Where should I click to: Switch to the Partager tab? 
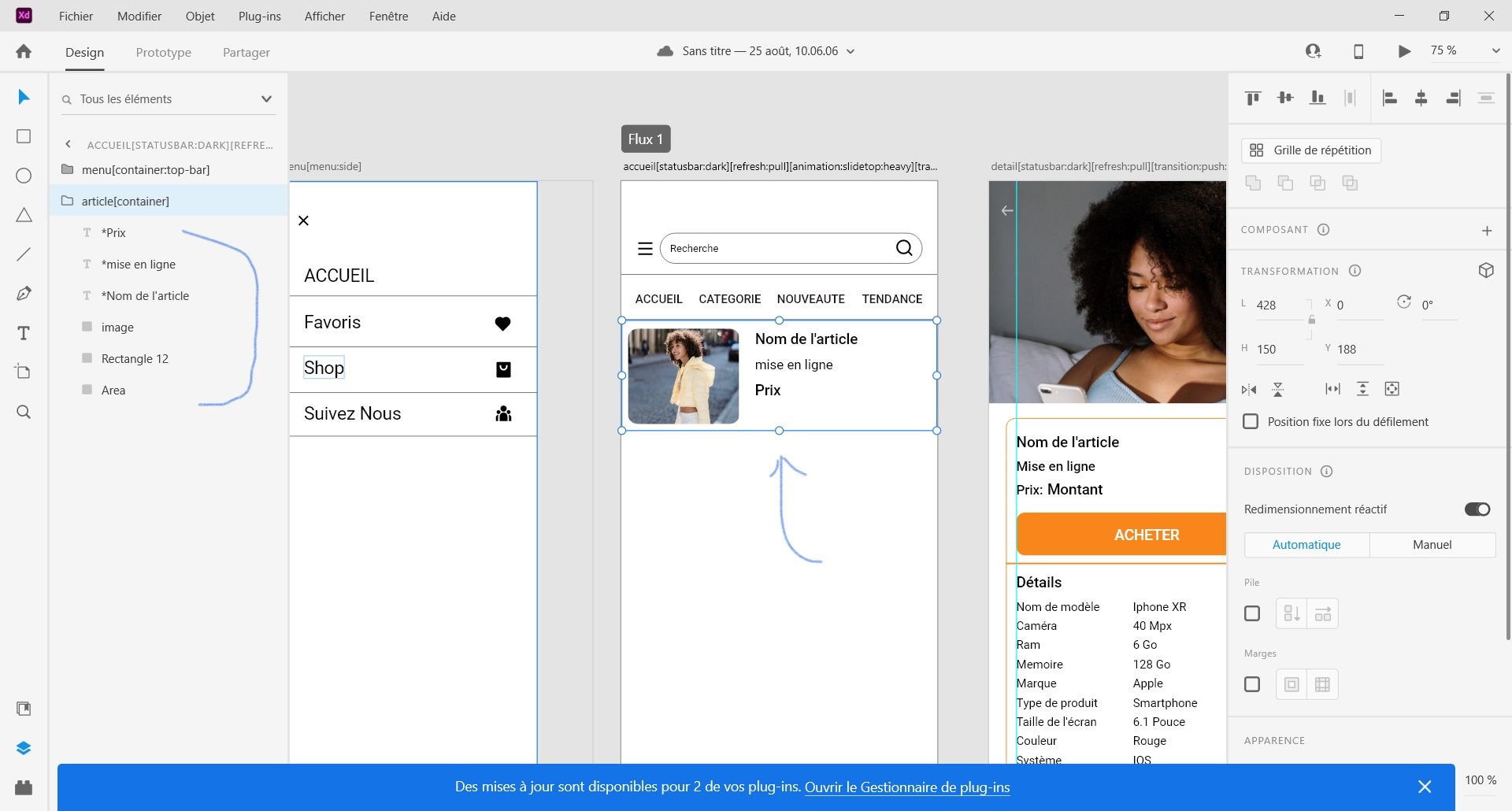pos(246,52)
